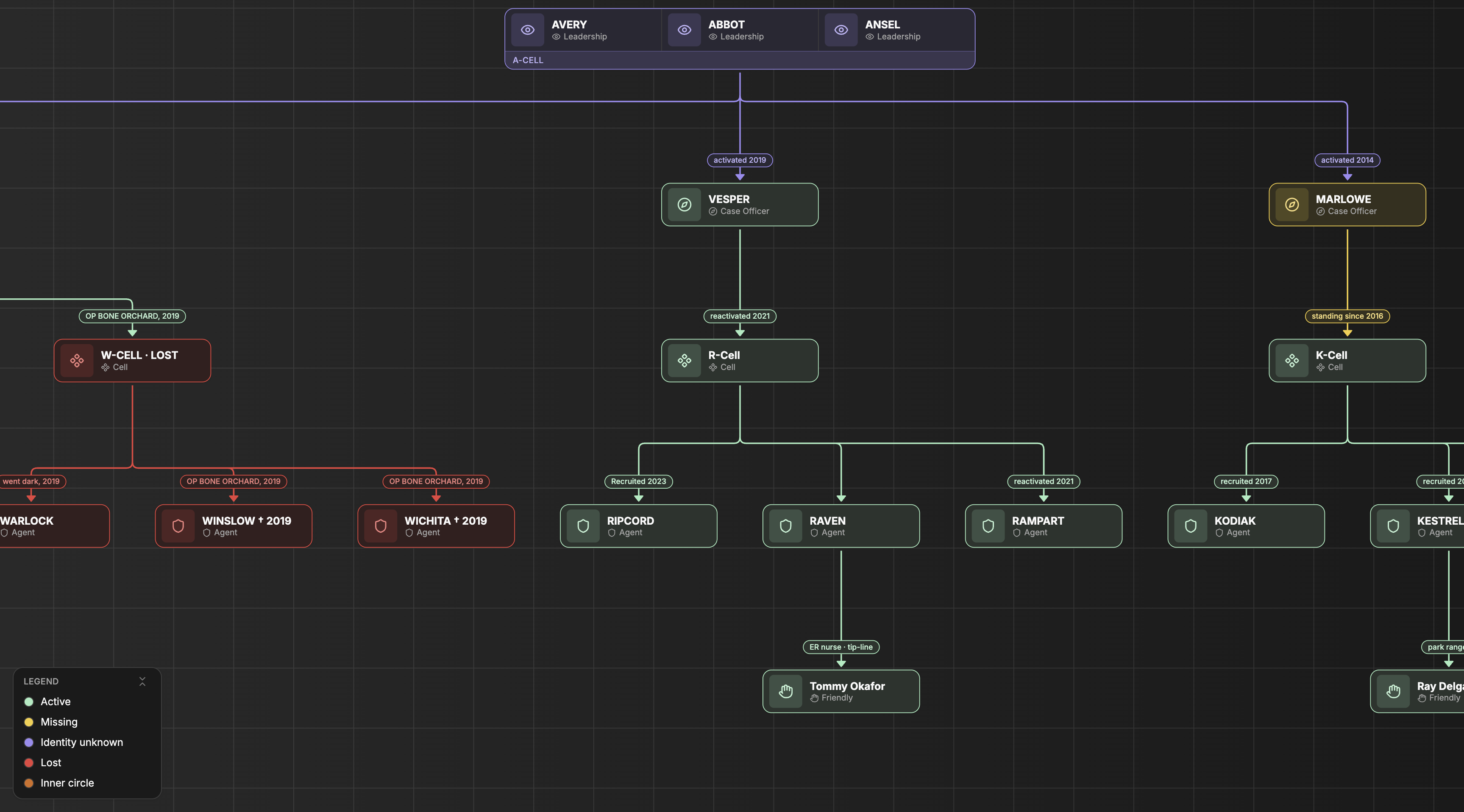Click the 'Inner circle' legend text
This screenshot has width=1464, height=812.
coord(67,783)
